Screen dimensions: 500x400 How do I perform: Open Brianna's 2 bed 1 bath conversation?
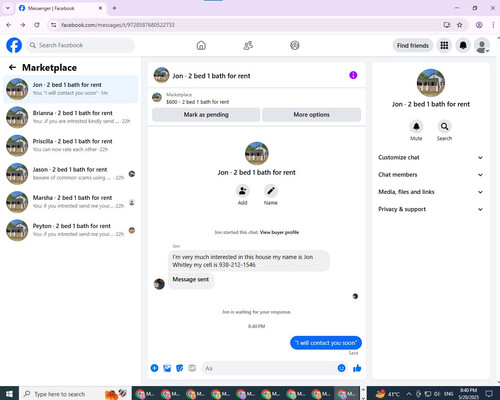[x=70, y=117]
